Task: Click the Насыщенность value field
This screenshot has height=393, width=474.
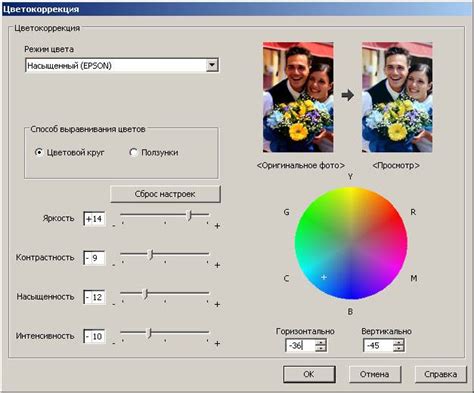Action: 95,297
